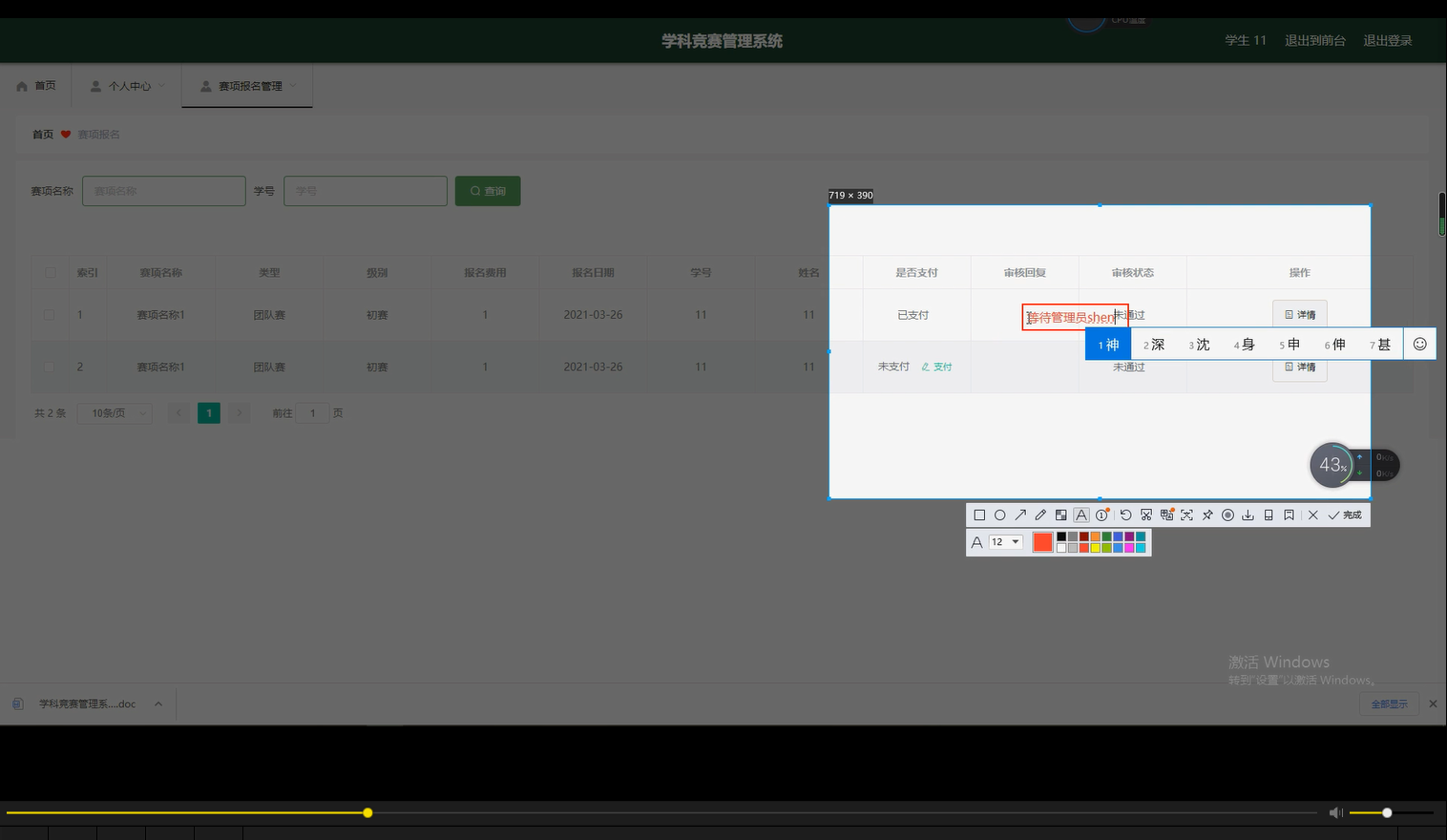Click the bookmark icon in screenshot toolbar
This screenshot has width=1447, height=840.
1289,514
